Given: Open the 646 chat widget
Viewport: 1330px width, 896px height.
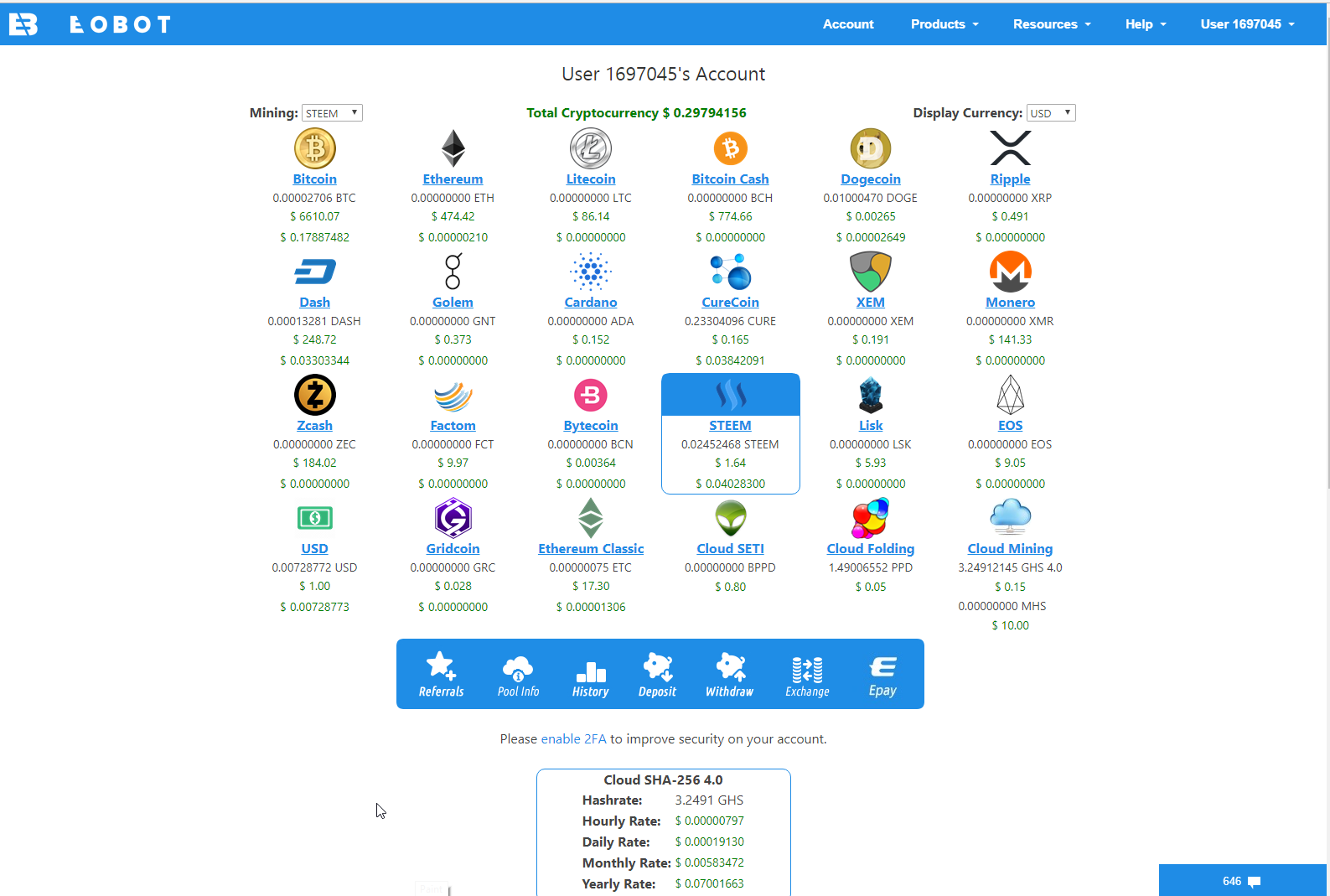Looking at the screenshot, I should pos(1242,880).
